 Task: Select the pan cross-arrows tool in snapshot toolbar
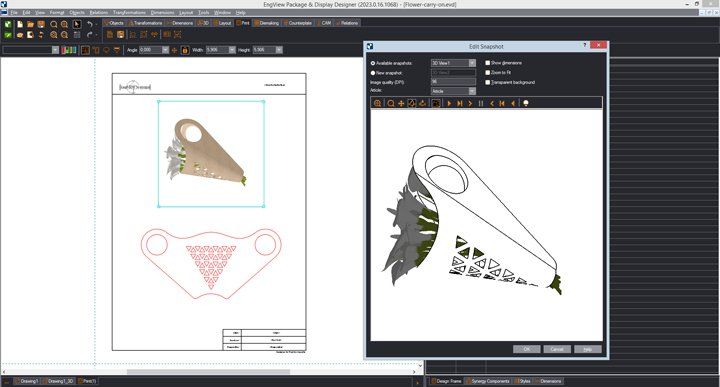[x=401, y=103]
